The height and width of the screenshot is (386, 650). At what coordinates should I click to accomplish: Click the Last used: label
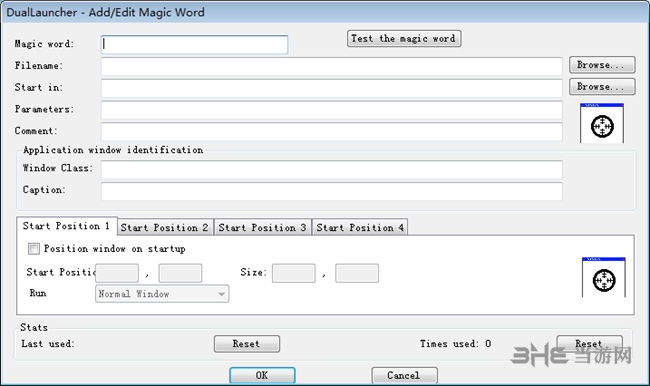[x=48, y=344]
